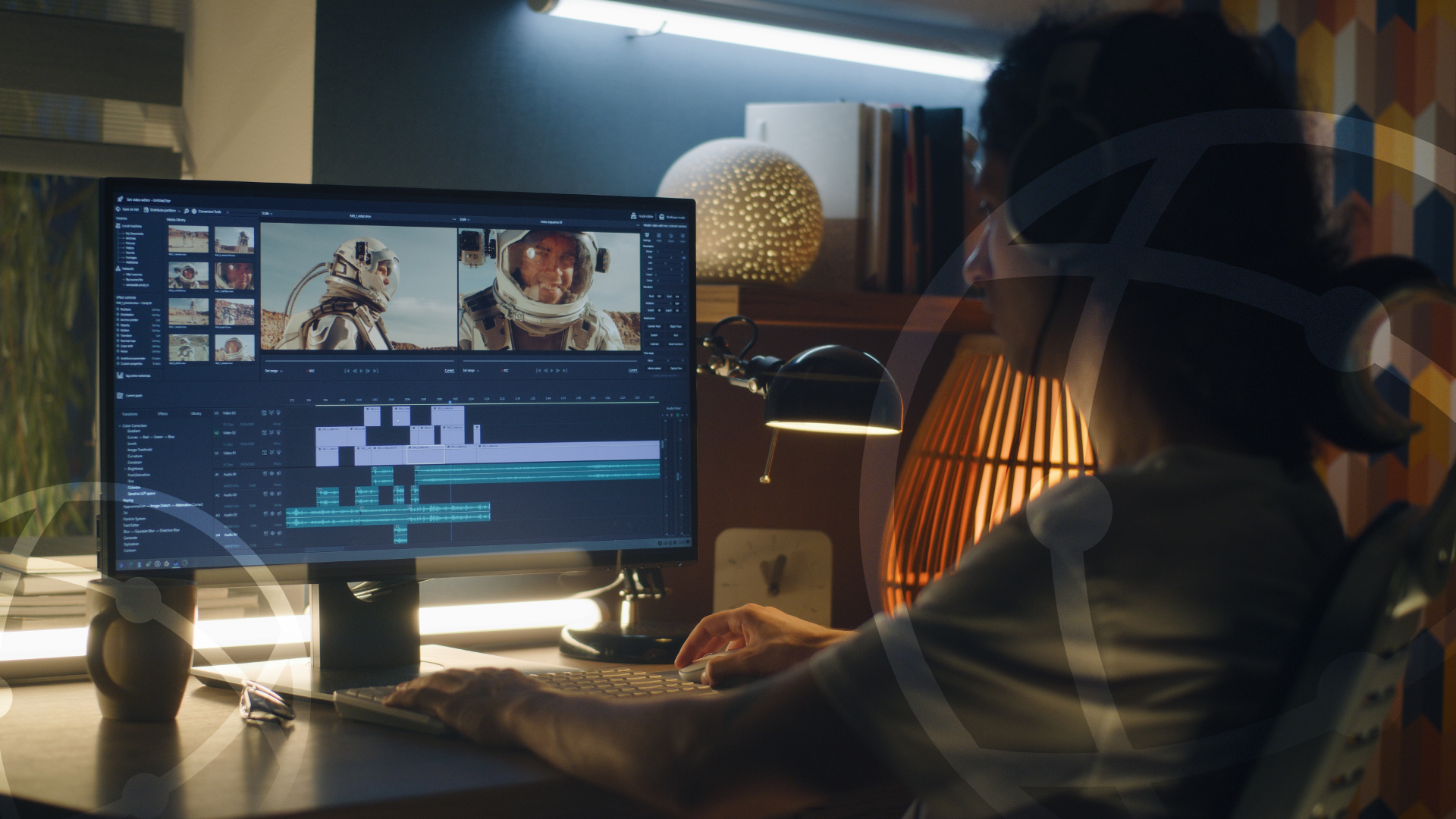Screen dimensions: 1456x819
Task: Open the Distribute partition dropdown arrow
Action: tap(179, 212)
